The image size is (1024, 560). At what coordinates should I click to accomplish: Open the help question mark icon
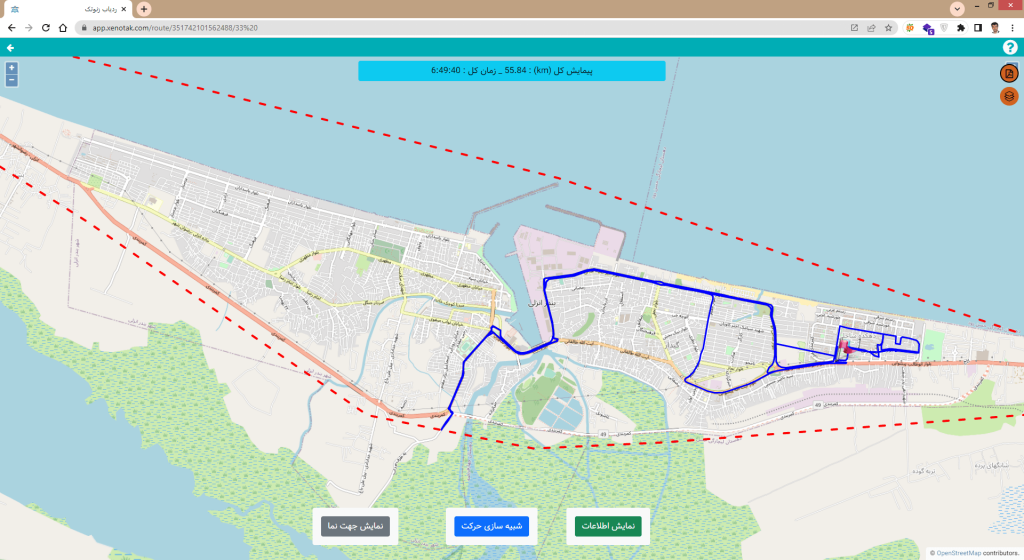coord(1009,48)
